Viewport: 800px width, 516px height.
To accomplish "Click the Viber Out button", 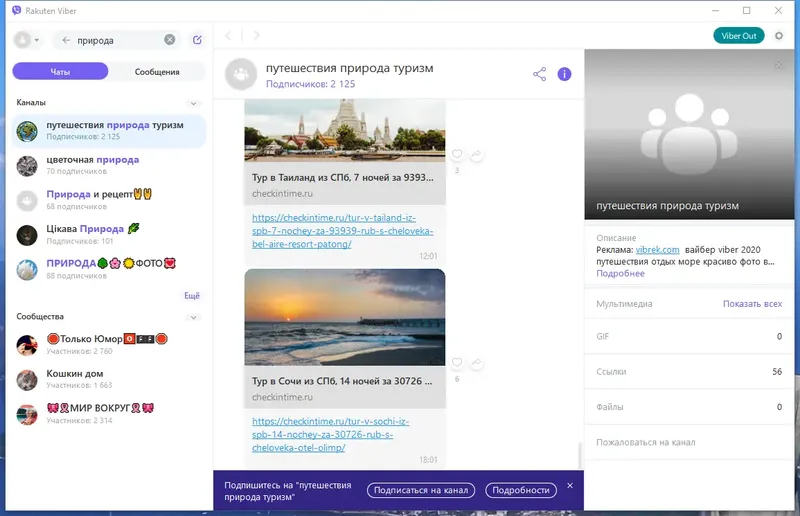I will (x=739, y=36).
